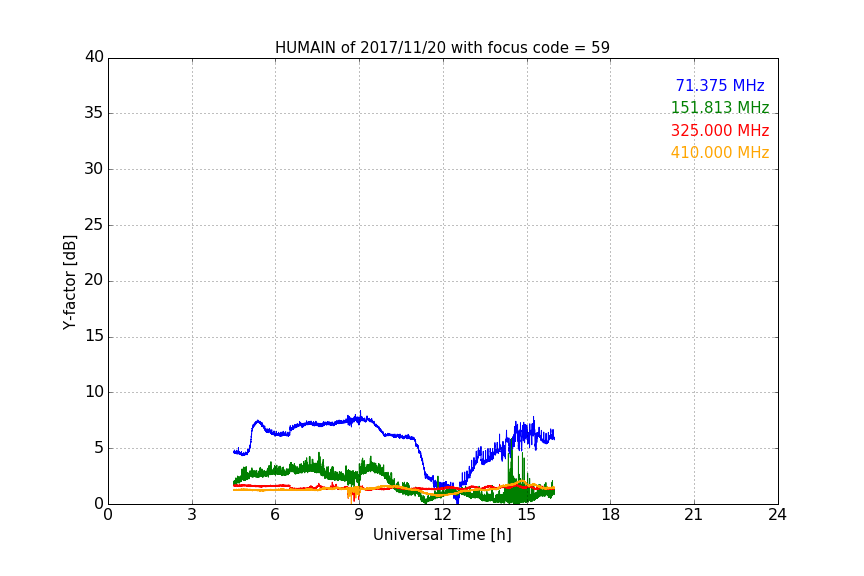Click the y-axis tick label 25
The height and width of the screenshot is (576, 864).
94,224
